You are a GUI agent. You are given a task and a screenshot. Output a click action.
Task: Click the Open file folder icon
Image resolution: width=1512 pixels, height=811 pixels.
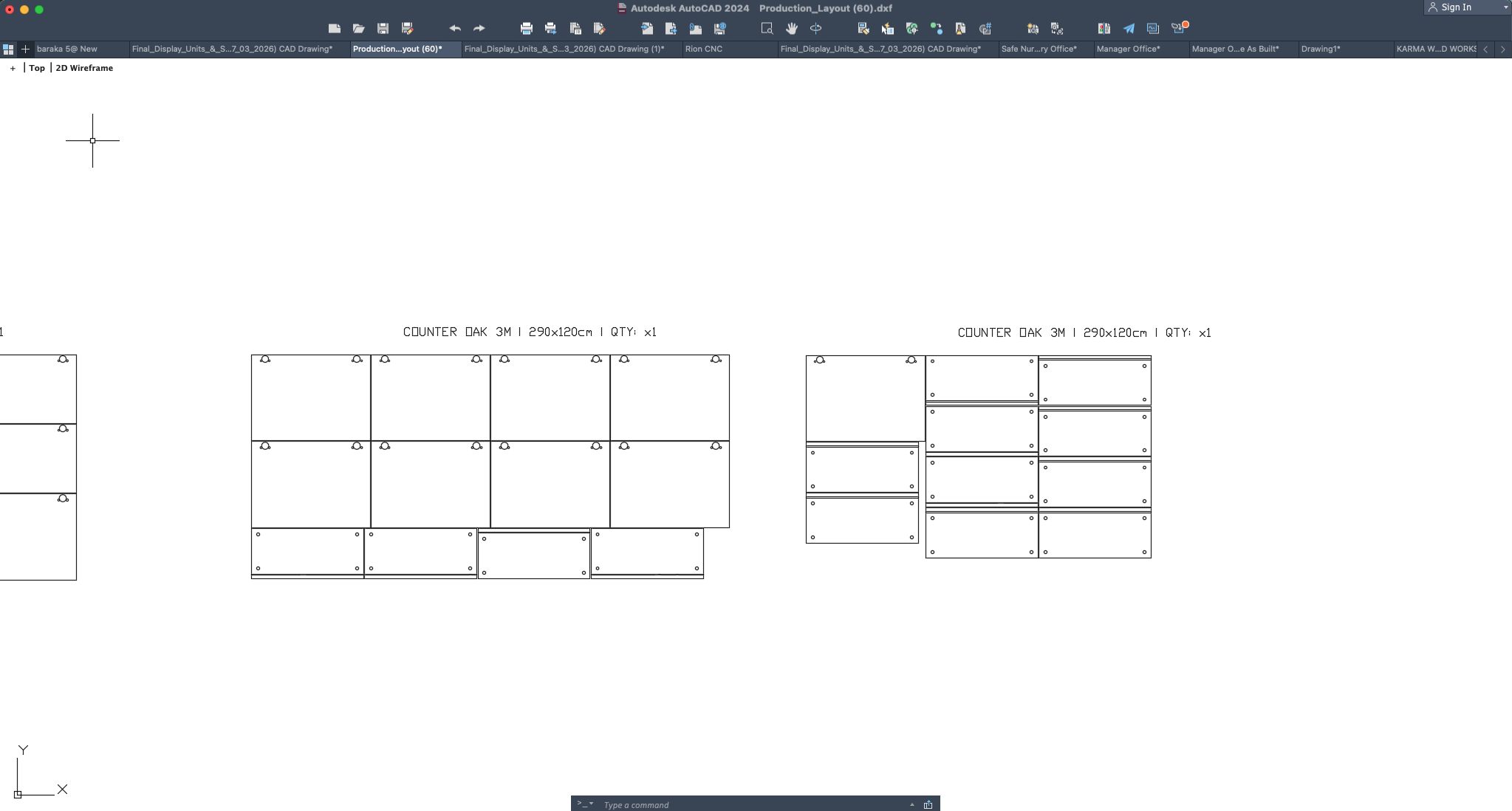[x=358, y=29]
